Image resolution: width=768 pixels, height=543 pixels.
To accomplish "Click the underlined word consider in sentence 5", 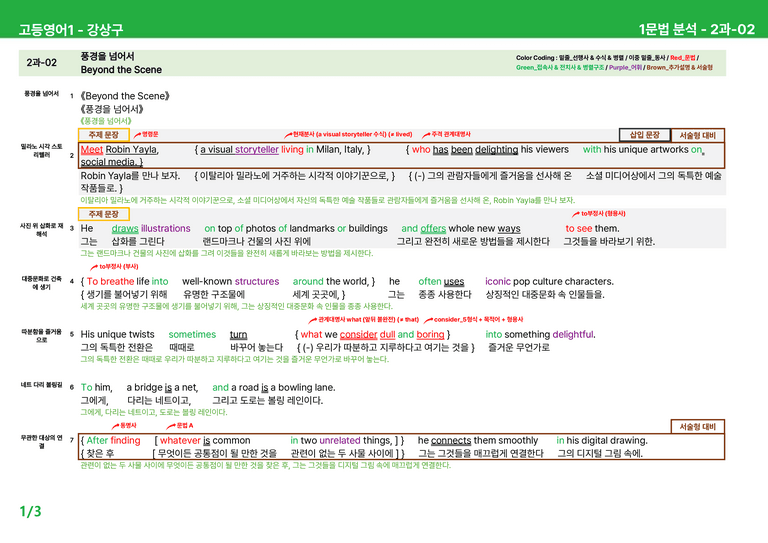I will click(x=359, y=334).
